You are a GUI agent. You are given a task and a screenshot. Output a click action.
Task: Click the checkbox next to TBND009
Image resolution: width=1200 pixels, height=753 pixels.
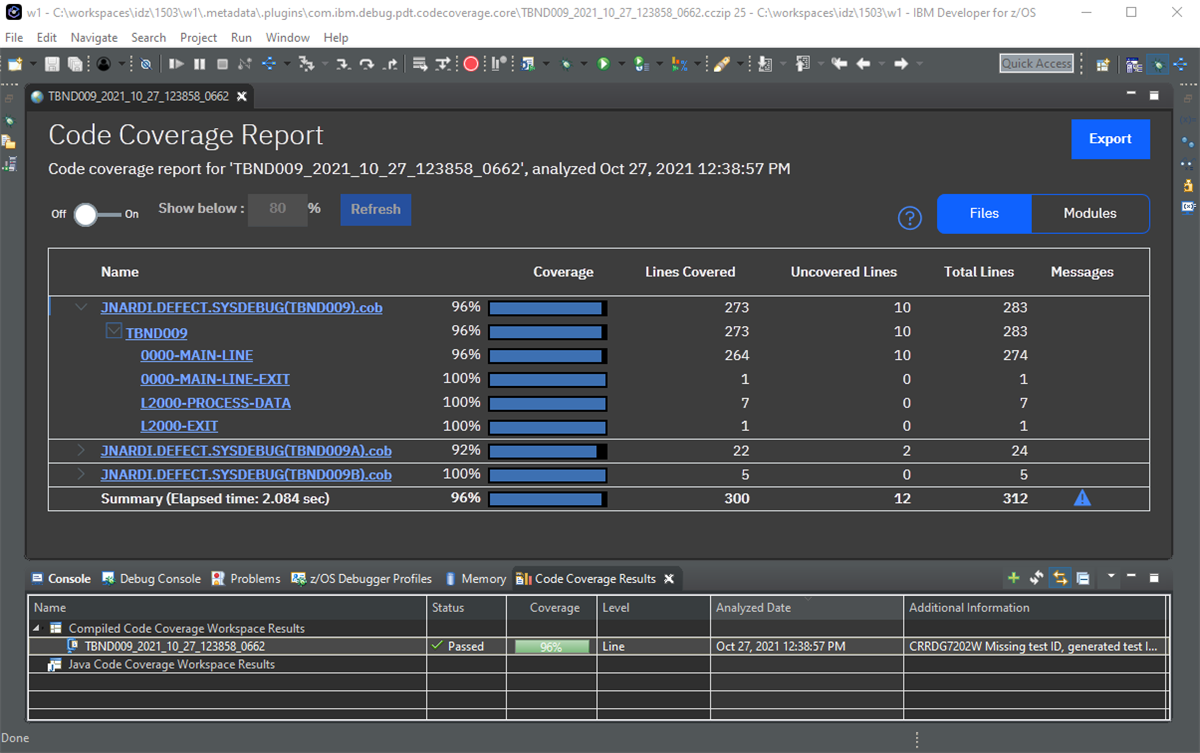(113, 330)
